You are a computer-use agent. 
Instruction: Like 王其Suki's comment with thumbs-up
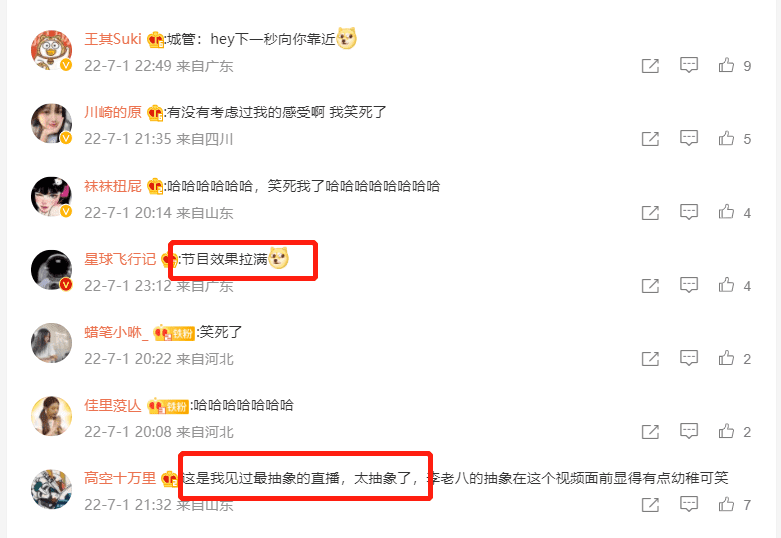[726, 65]
